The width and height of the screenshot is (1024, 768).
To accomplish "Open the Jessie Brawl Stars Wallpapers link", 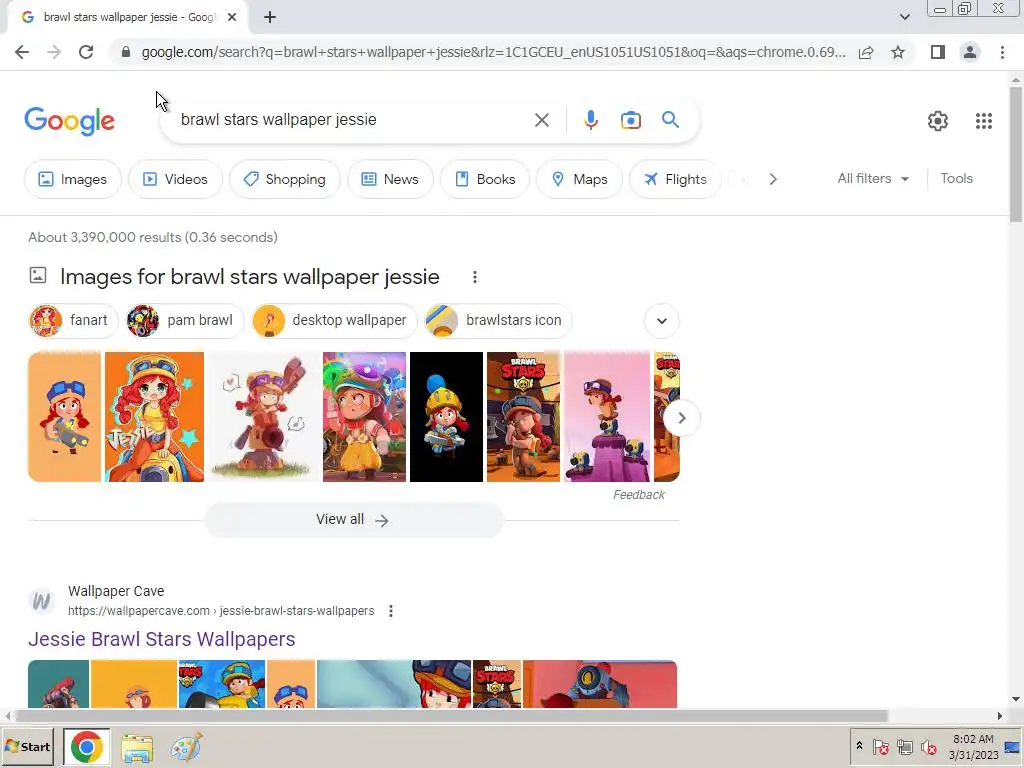I will 161,639.
